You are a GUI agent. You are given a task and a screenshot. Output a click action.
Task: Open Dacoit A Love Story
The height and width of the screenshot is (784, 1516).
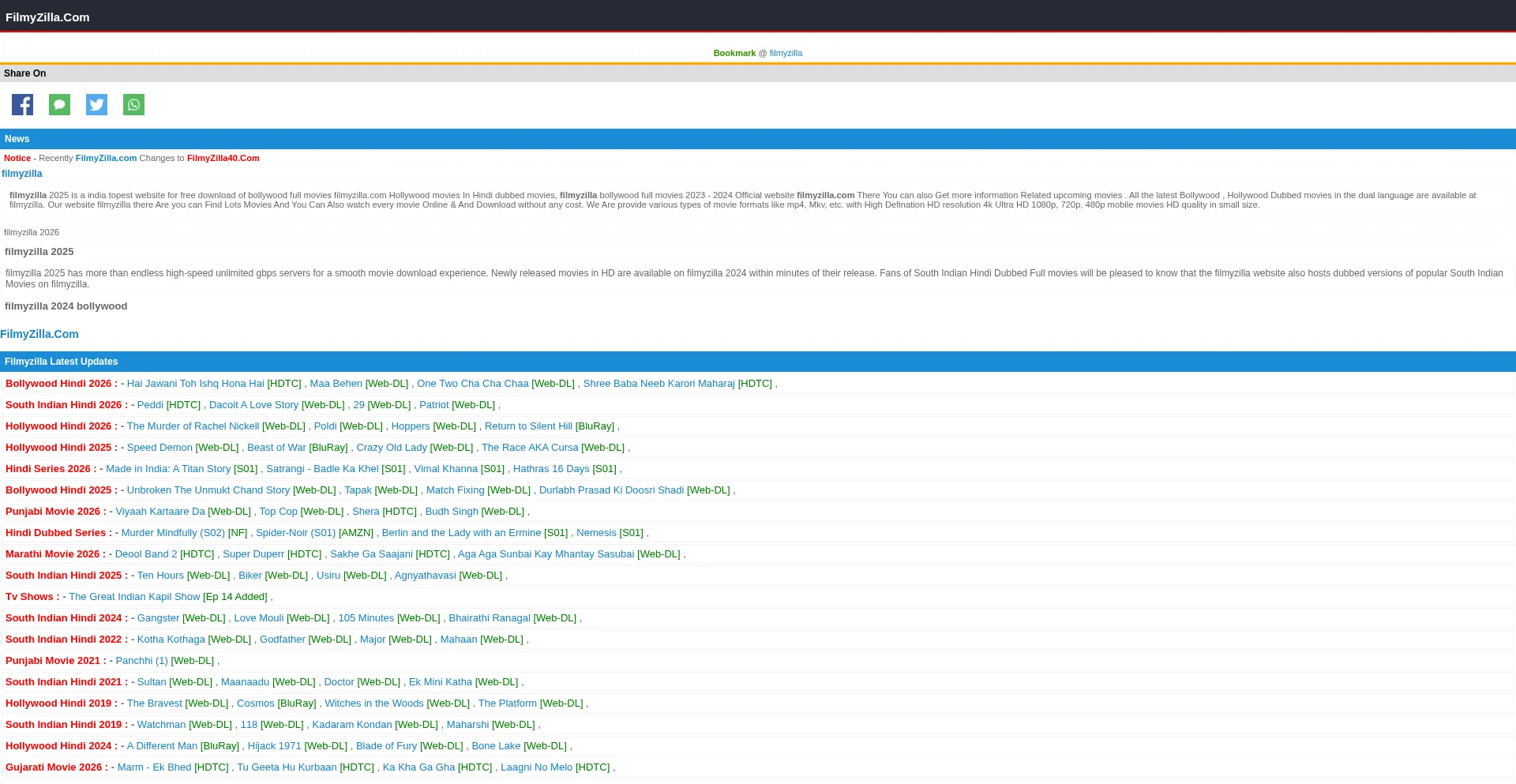point(253,405)
